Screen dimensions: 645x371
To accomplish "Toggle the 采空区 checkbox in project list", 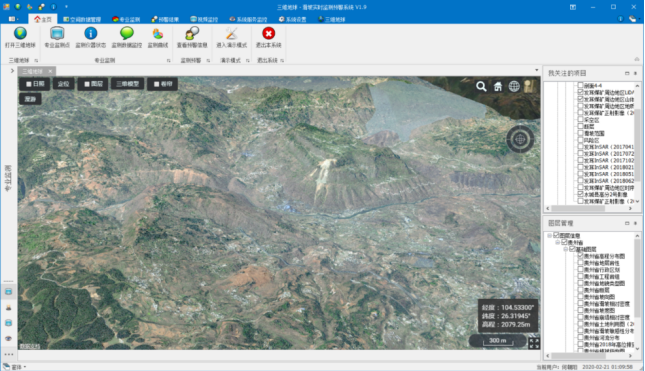I will click(580, 120).
